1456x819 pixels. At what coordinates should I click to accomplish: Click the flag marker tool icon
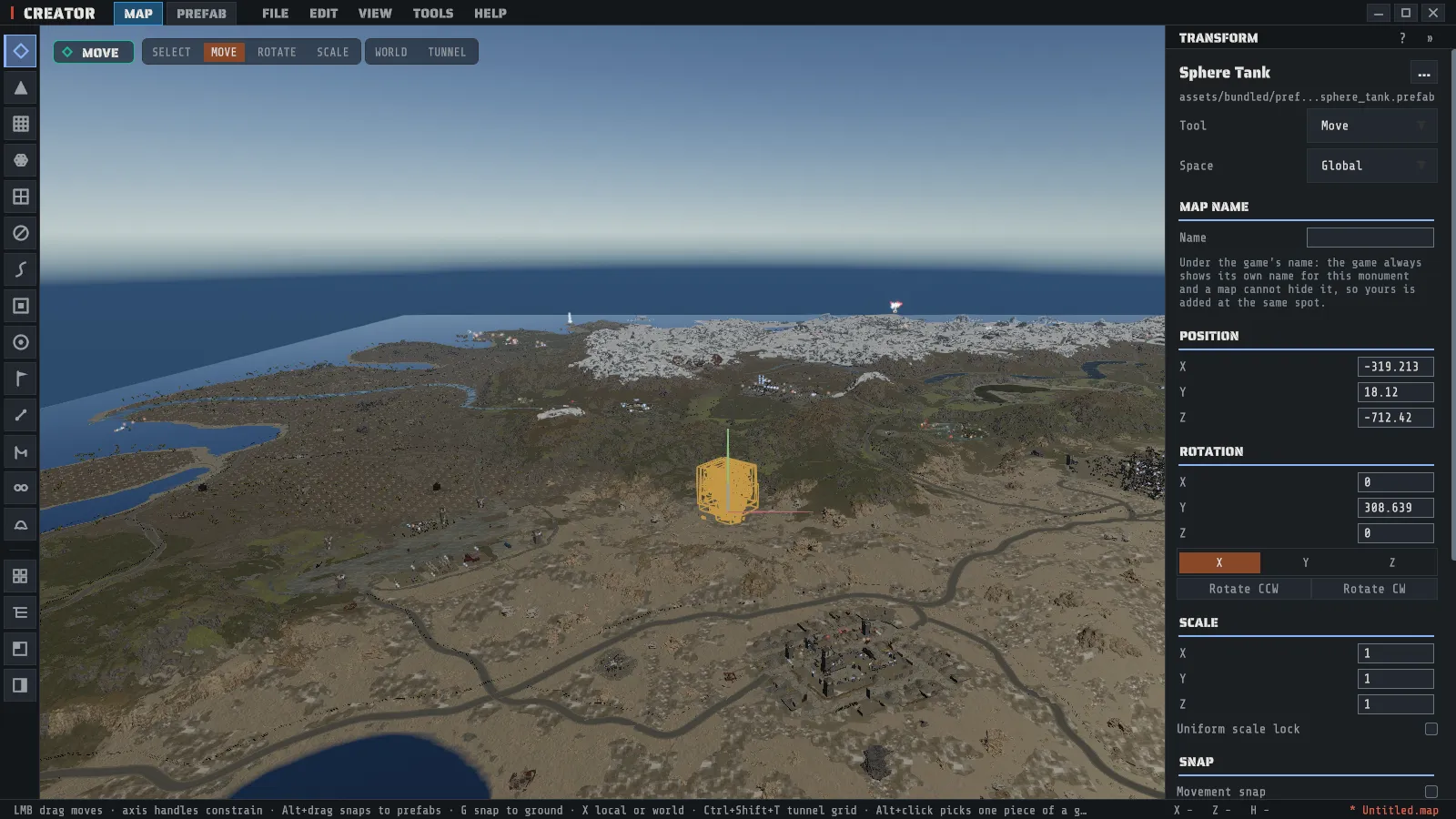[20, 379]
